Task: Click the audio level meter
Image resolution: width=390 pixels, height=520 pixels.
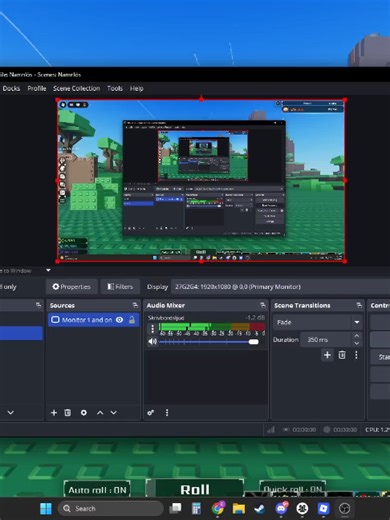Action: pyautogui.click(x=212, y=326)
